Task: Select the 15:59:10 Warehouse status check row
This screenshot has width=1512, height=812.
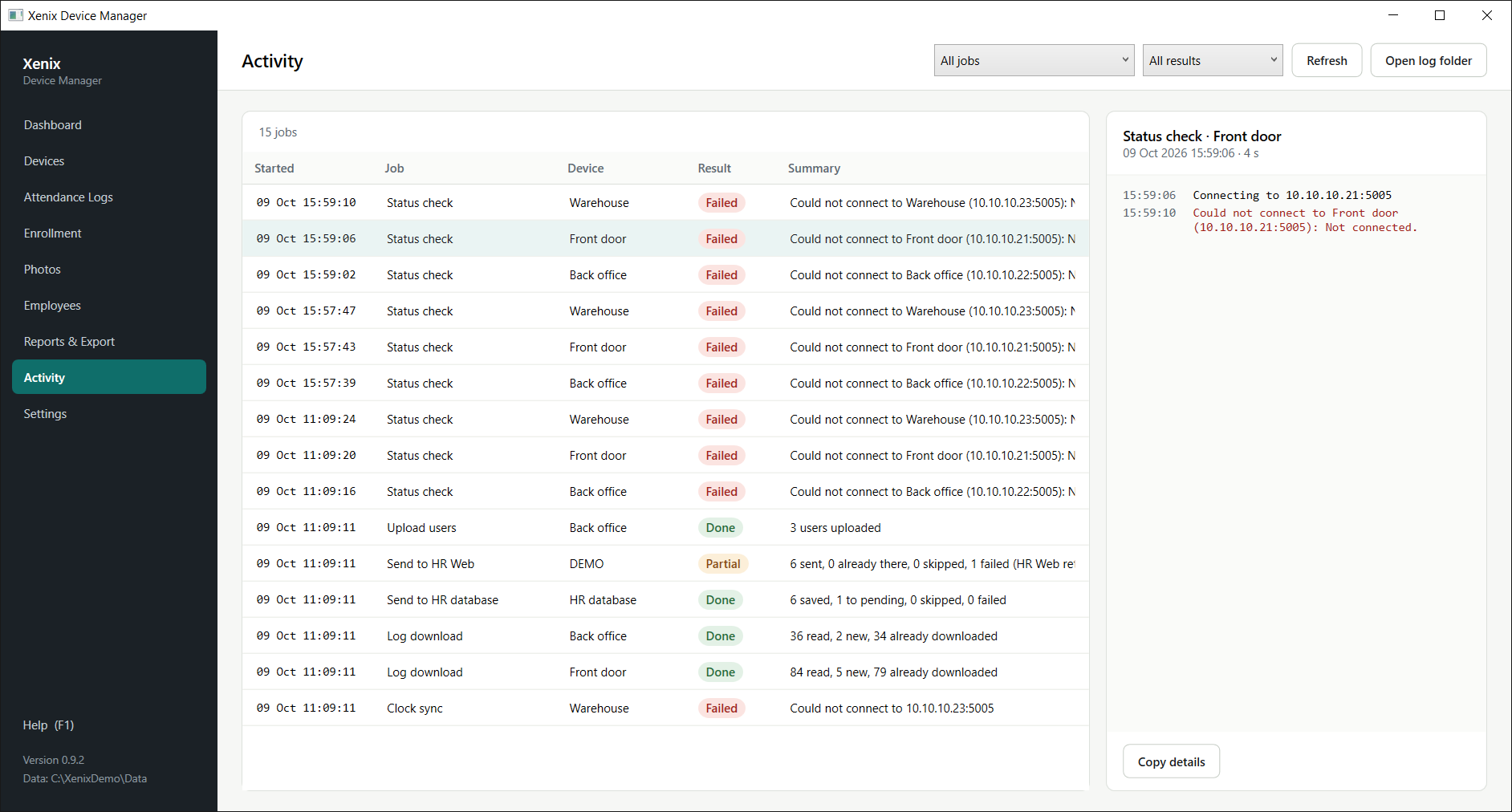Action: tap(665, 203)
